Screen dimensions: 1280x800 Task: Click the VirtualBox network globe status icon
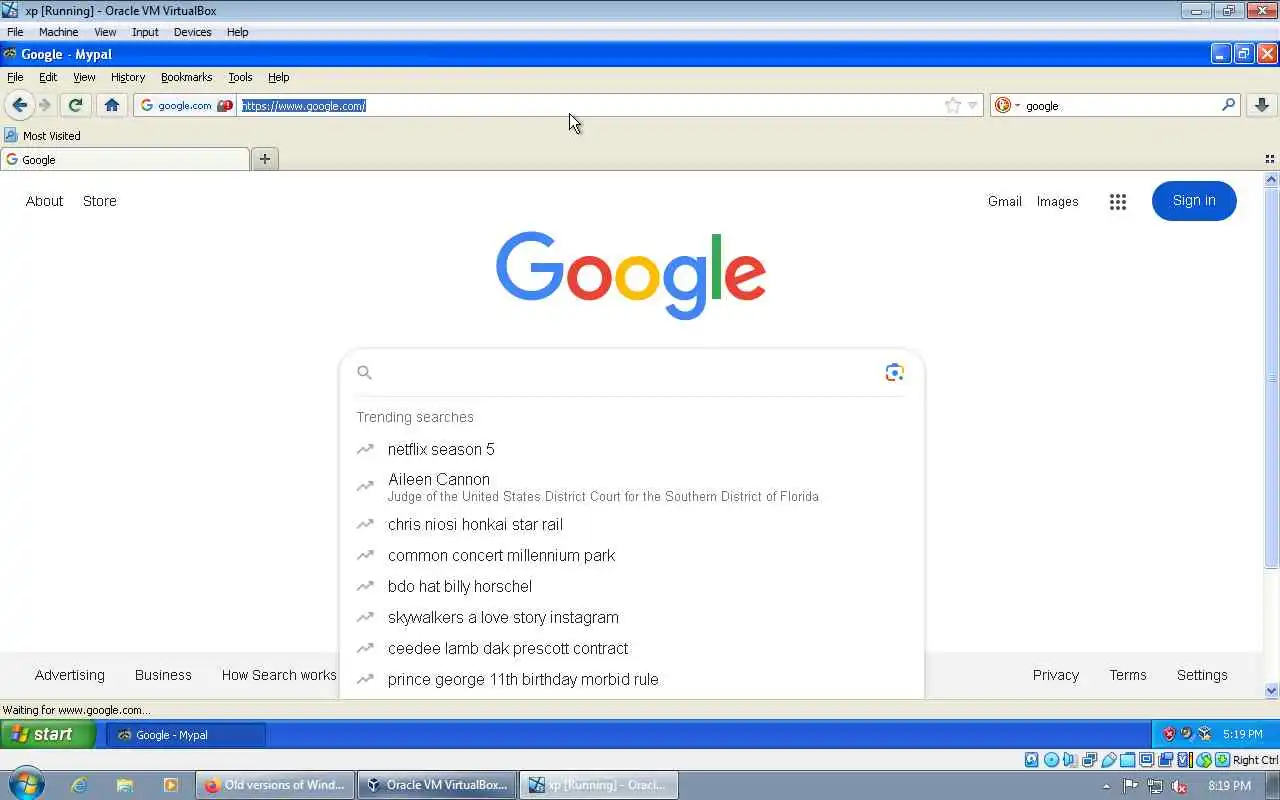[1204, 760]
